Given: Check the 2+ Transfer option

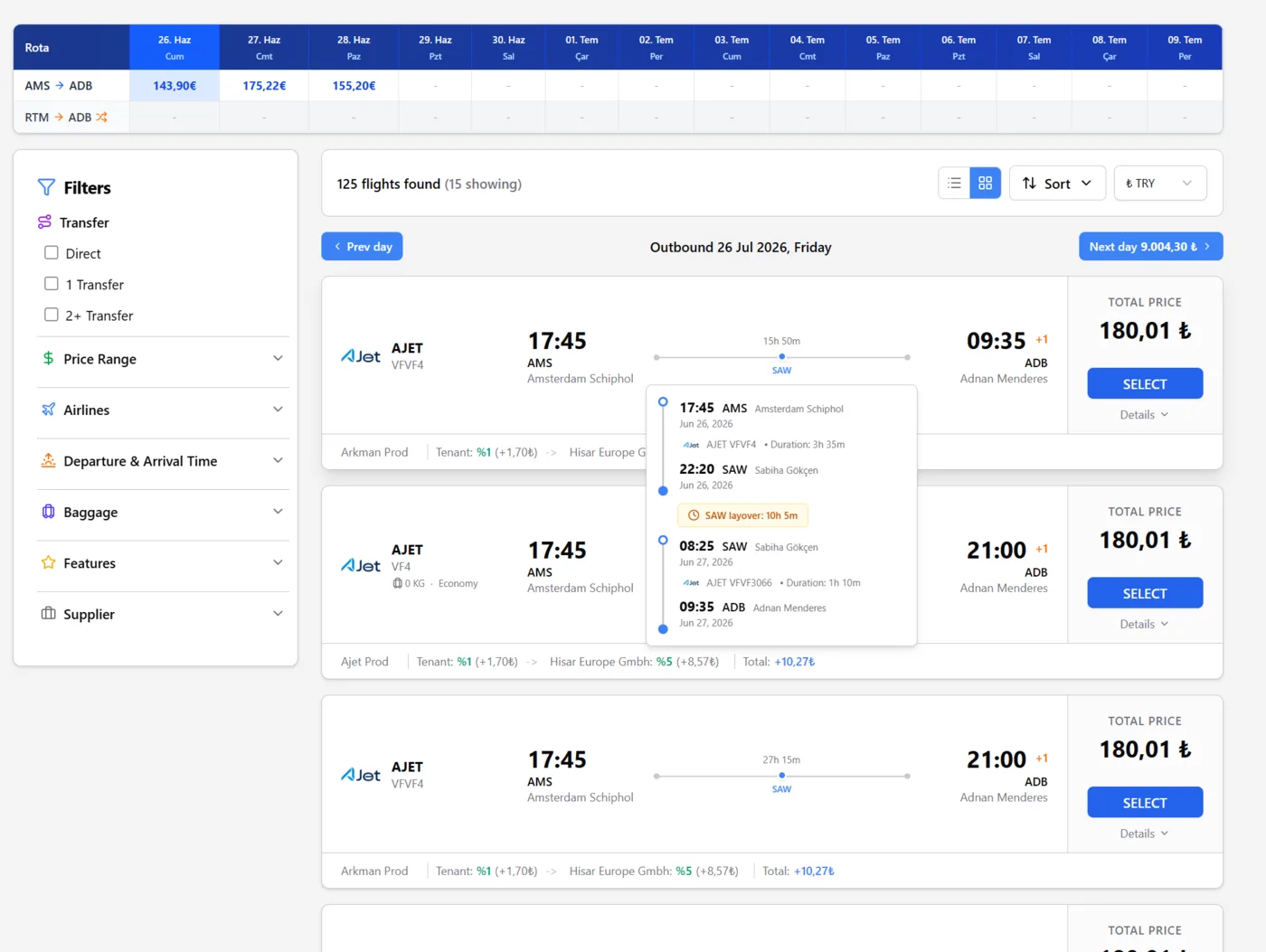Looking at the screenshot, I should coord(51,315).
